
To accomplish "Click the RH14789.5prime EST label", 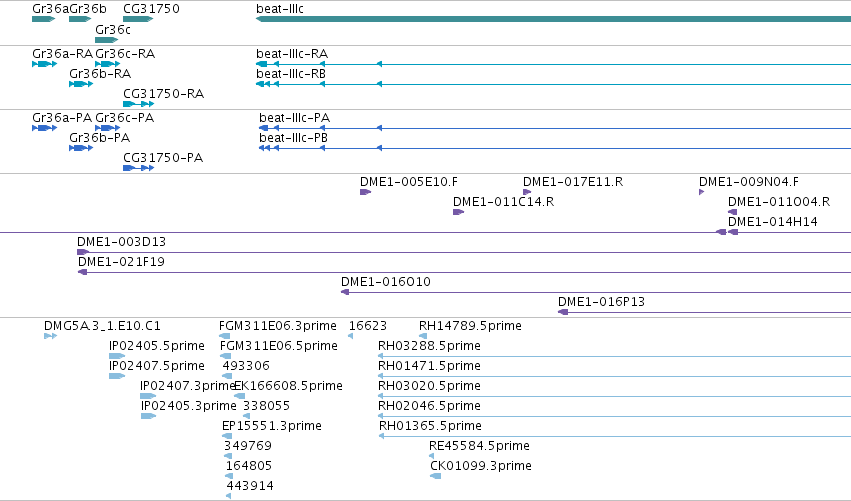I will 470,326.
